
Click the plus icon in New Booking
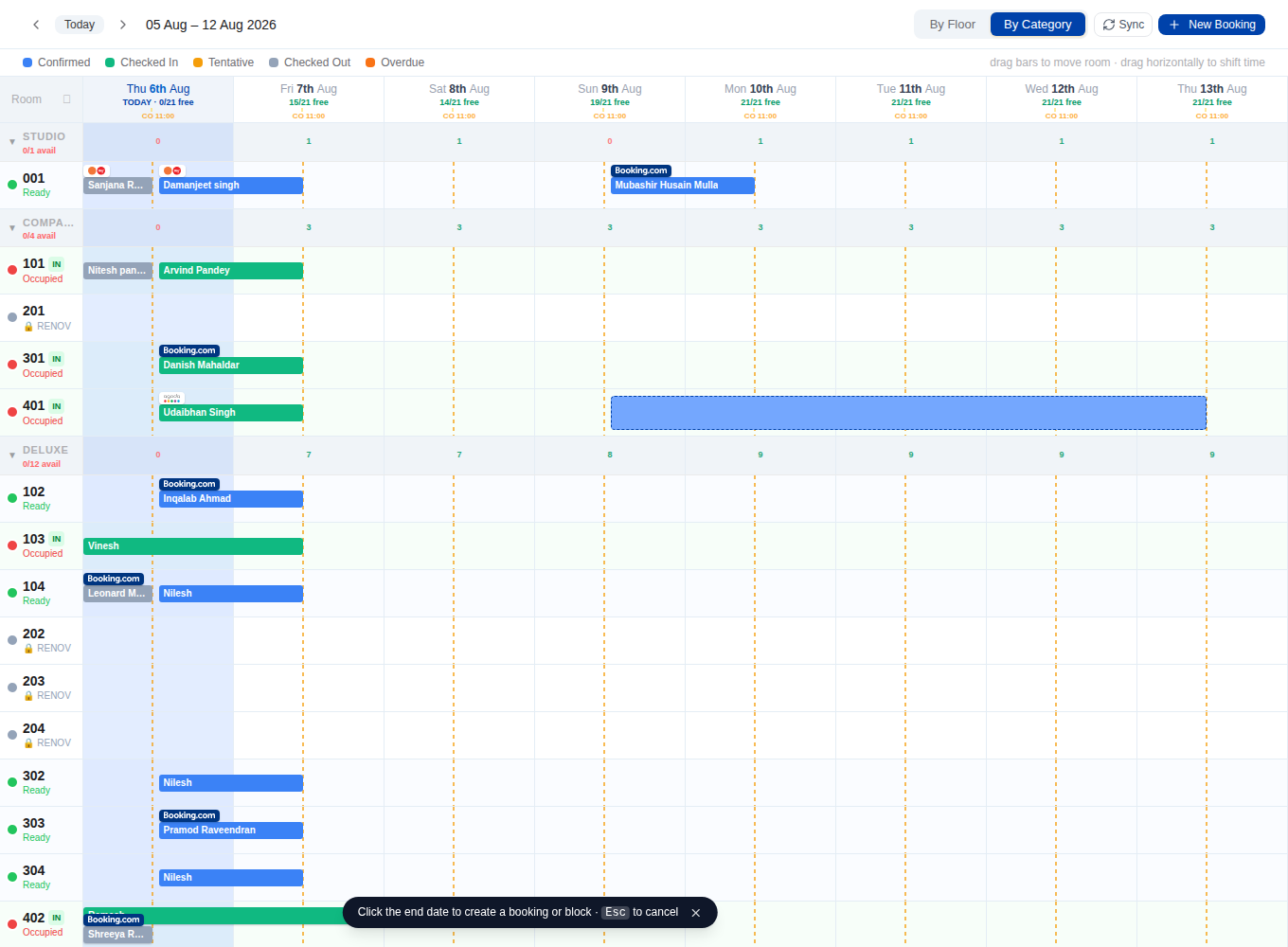(1174, 25)
